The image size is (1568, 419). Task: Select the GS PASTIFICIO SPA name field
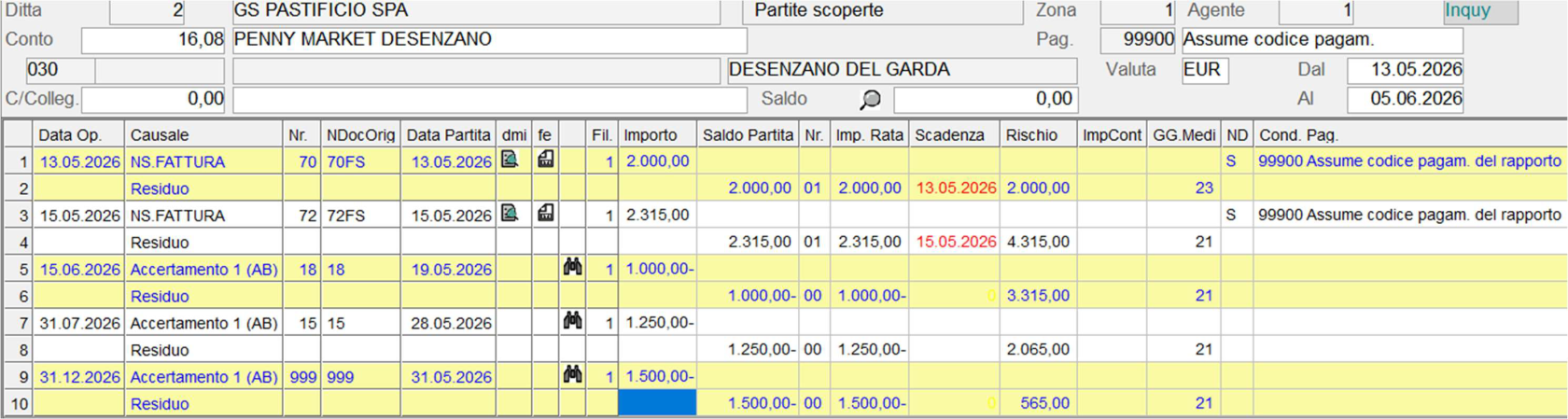(x=476, y=11)
